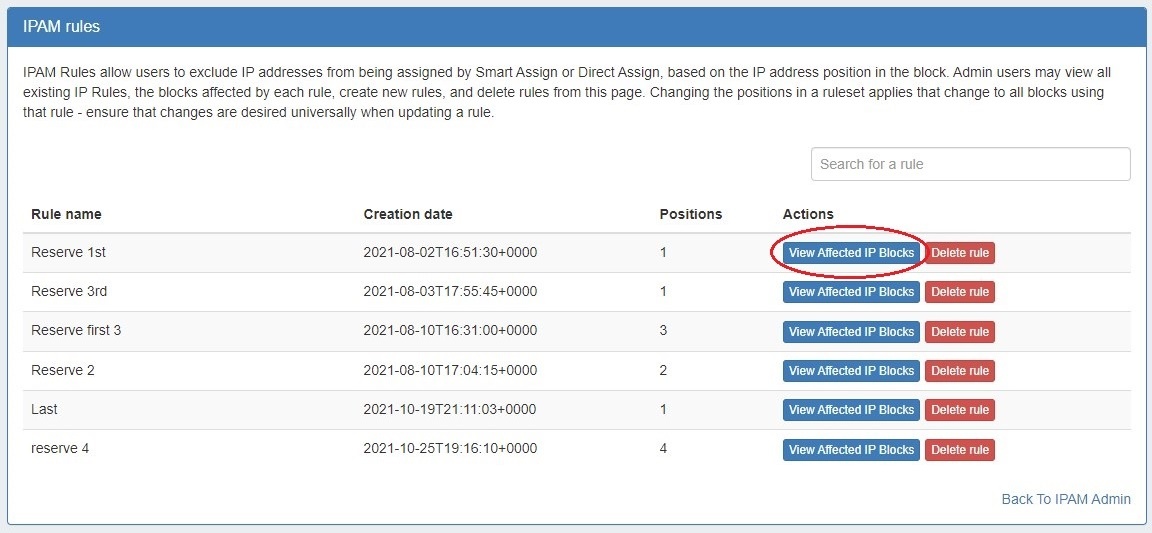The width and height of the screenshot is (1152, 533).
Task: Select the Reserve 1st rule name
Action: tap(68, 252)
